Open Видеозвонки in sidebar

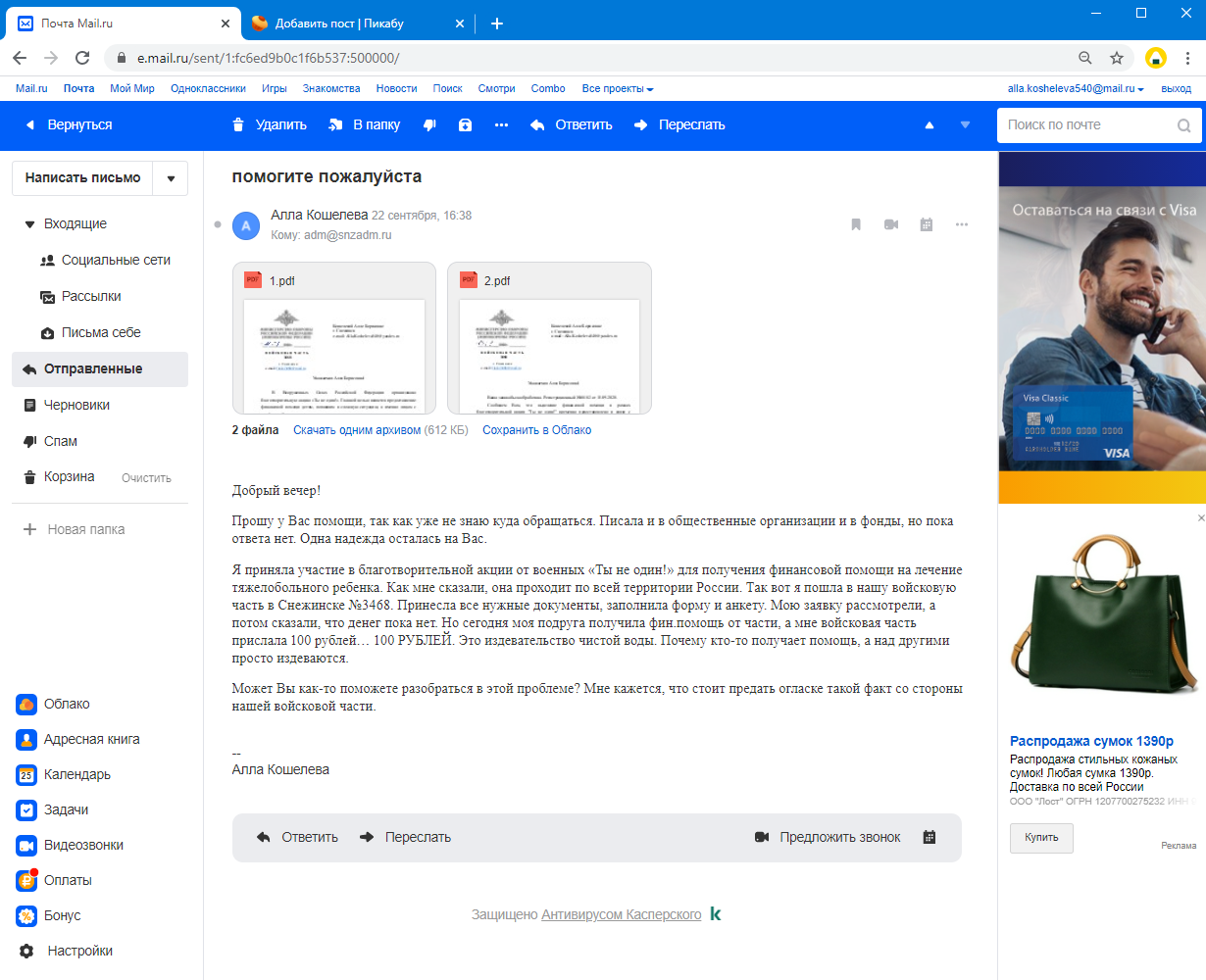click(x=70, y=845)
